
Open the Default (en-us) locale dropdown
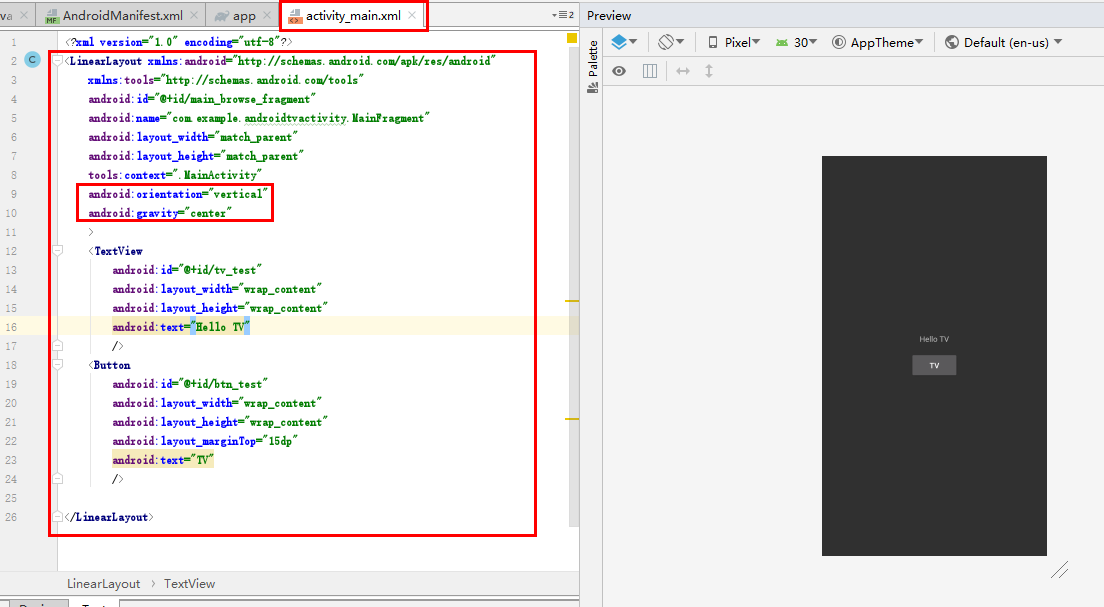click(1003, 42)
